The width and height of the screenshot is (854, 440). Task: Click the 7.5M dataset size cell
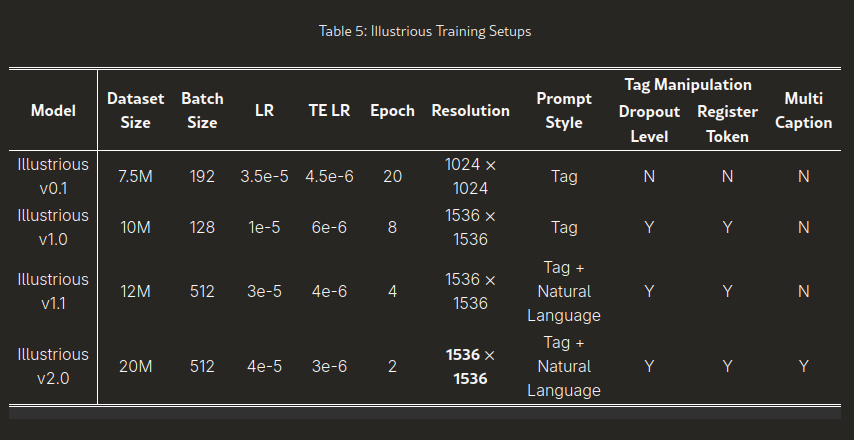click(x=135, y=176)
